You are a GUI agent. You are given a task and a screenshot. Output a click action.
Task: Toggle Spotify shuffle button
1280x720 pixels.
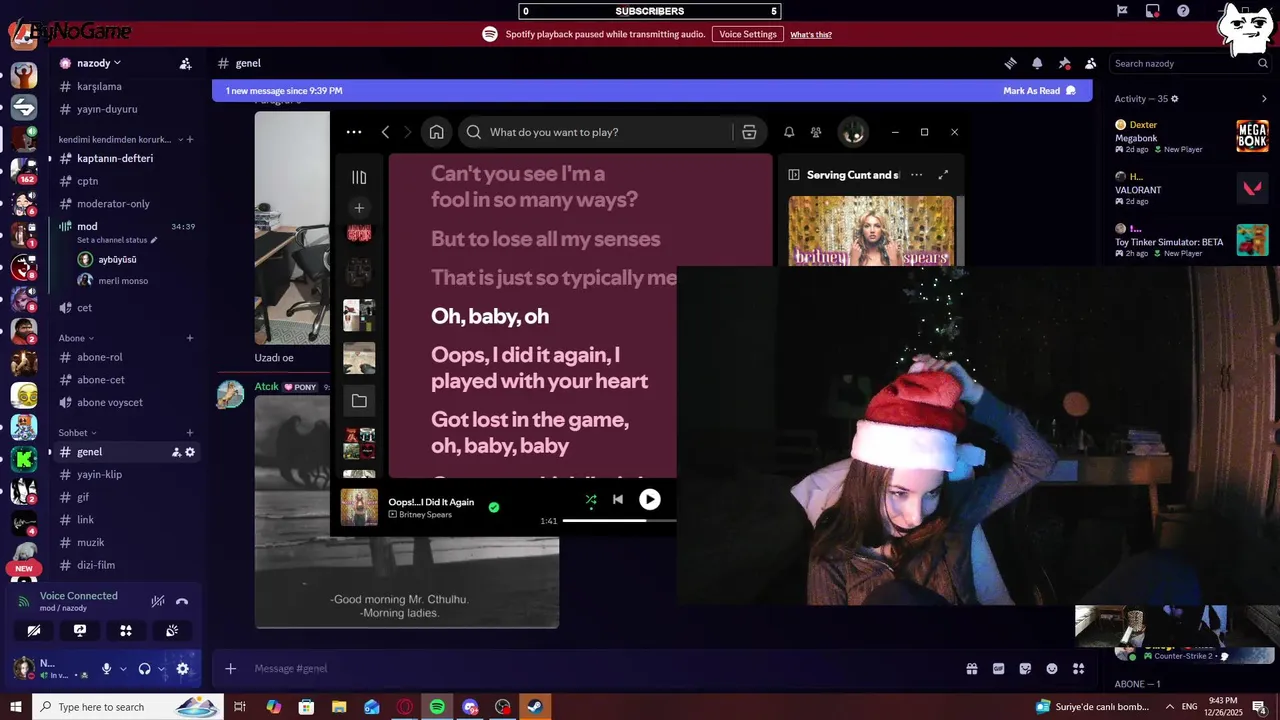pos(591,500)
